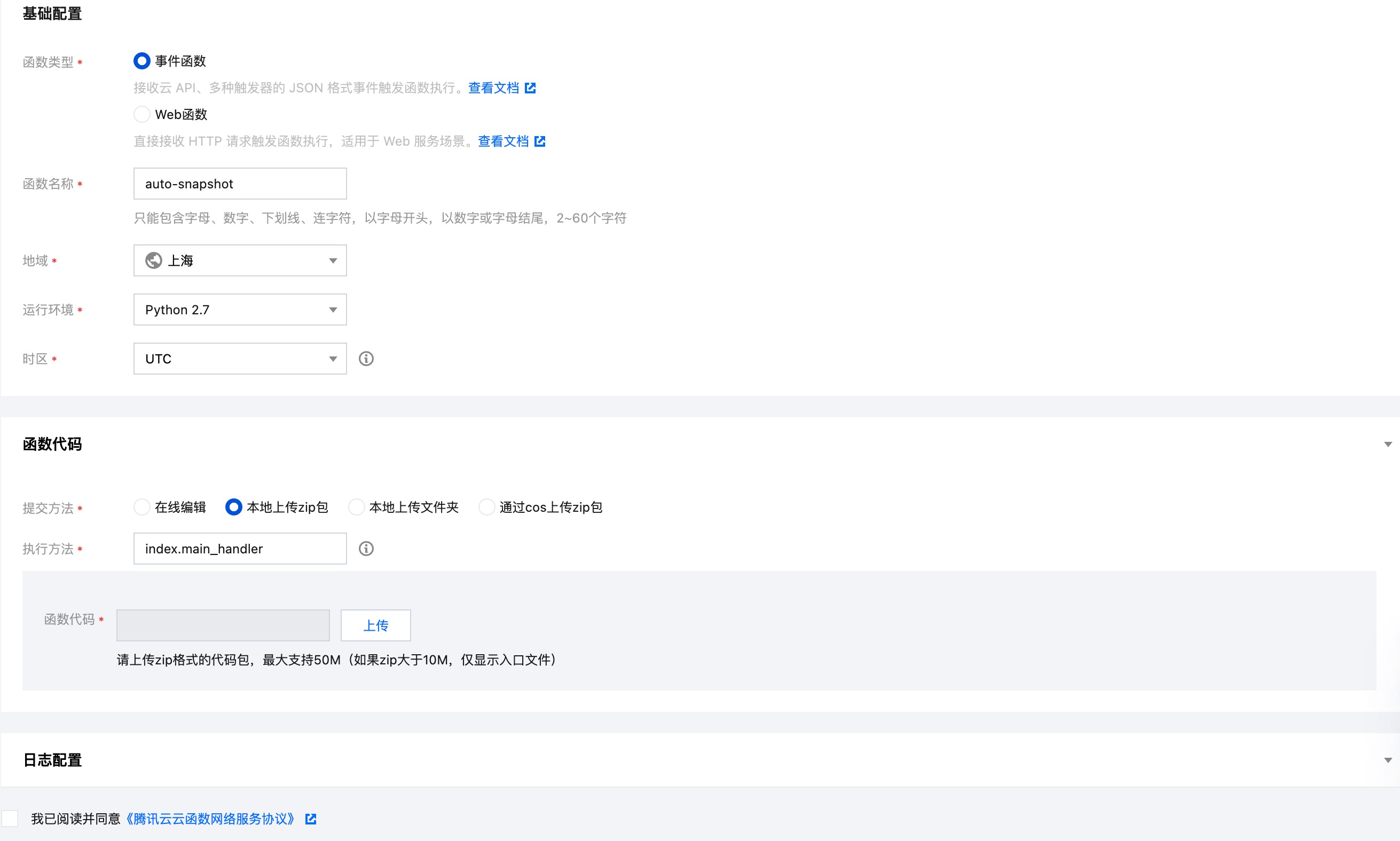Expand the 日志配置 section arrow
The width and height of the screenshot is (1400, 841).
[x=1388, y=760]
